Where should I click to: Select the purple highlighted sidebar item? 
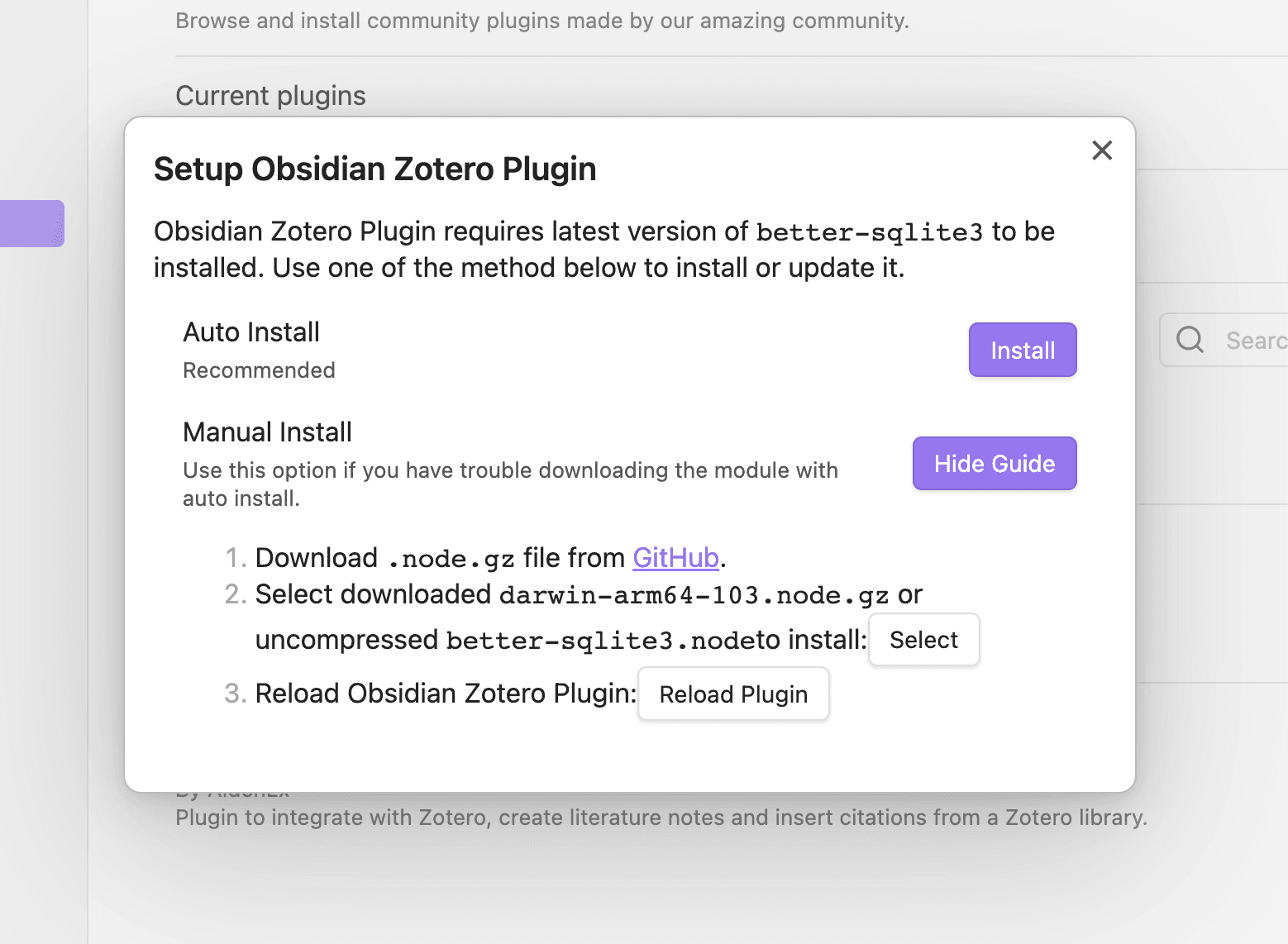pos(32,223)
